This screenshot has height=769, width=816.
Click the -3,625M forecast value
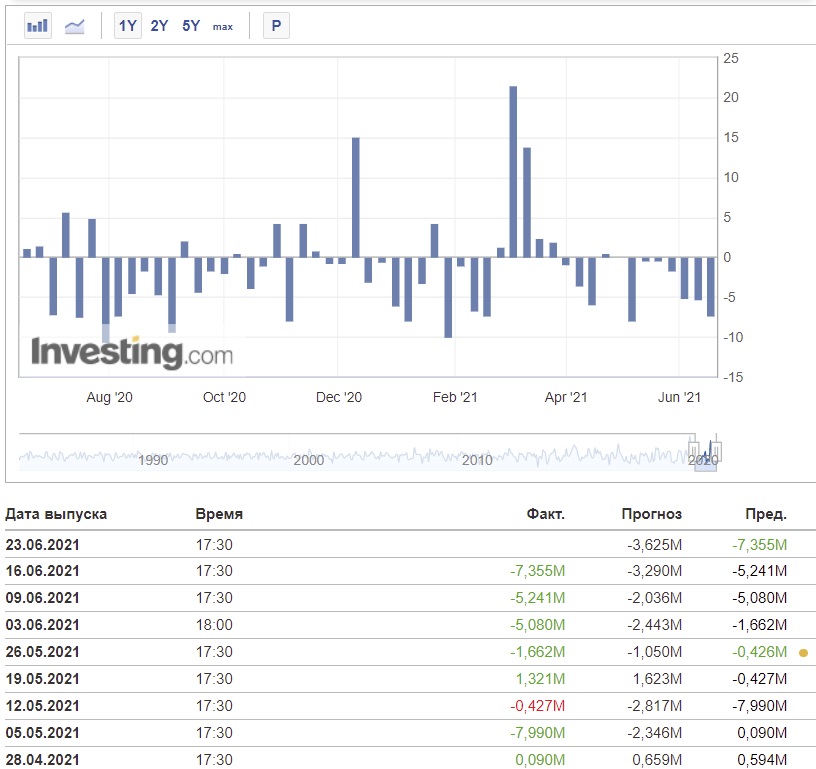point(654,545)
